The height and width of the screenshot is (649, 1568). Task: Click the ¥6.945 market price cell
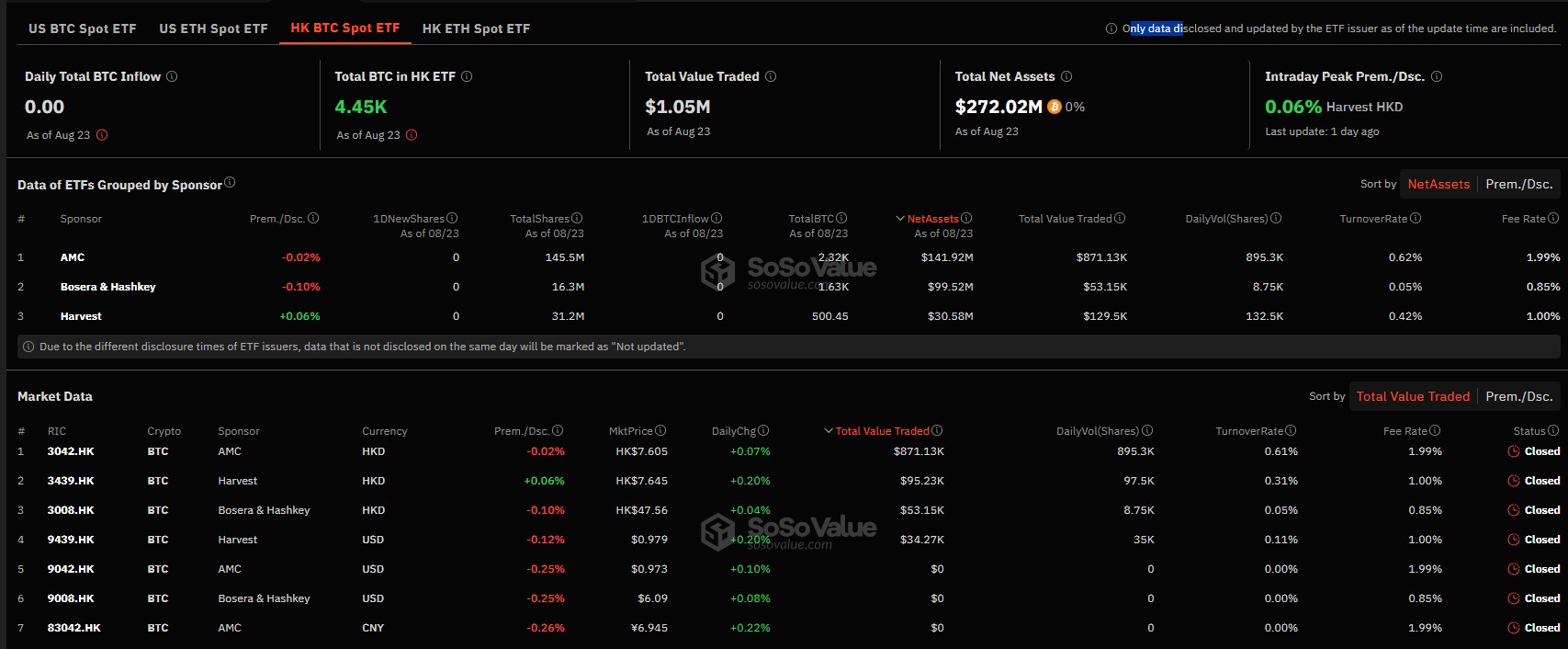click(x=649, y=628)
